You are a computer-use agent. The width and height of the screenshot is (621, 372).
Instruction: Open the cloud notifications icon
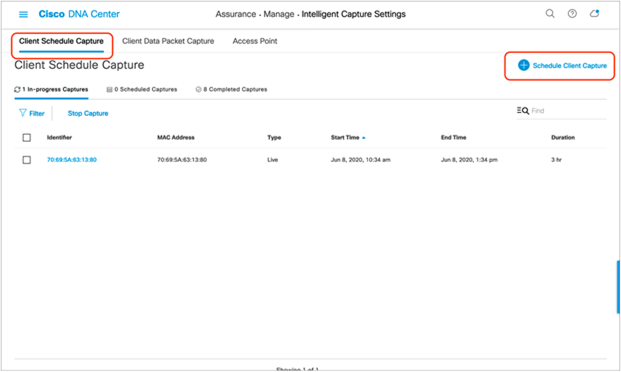[594, 14]
